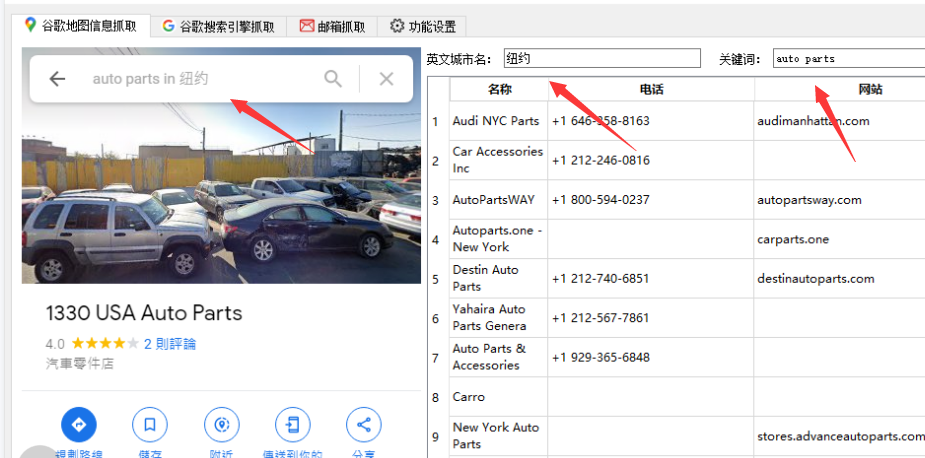
Task: Select the Auto Parts & Accessories cell
Action: [x=498, y=357]
